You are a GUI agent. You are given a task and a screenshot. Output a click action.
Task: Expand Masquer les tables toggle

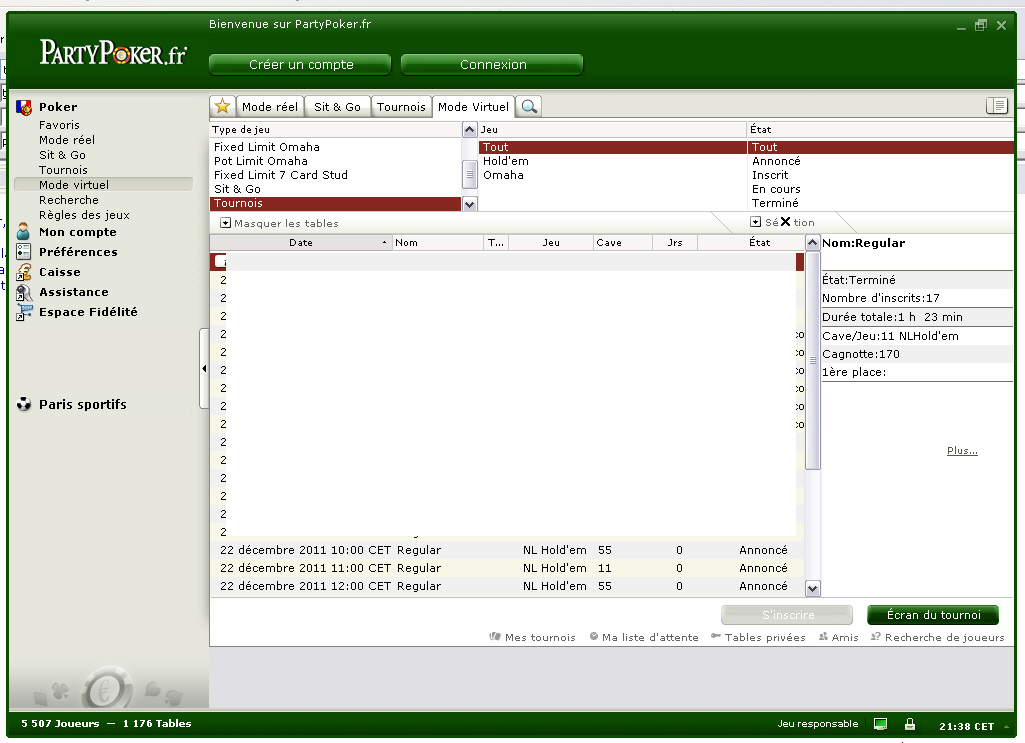(226, 223)
